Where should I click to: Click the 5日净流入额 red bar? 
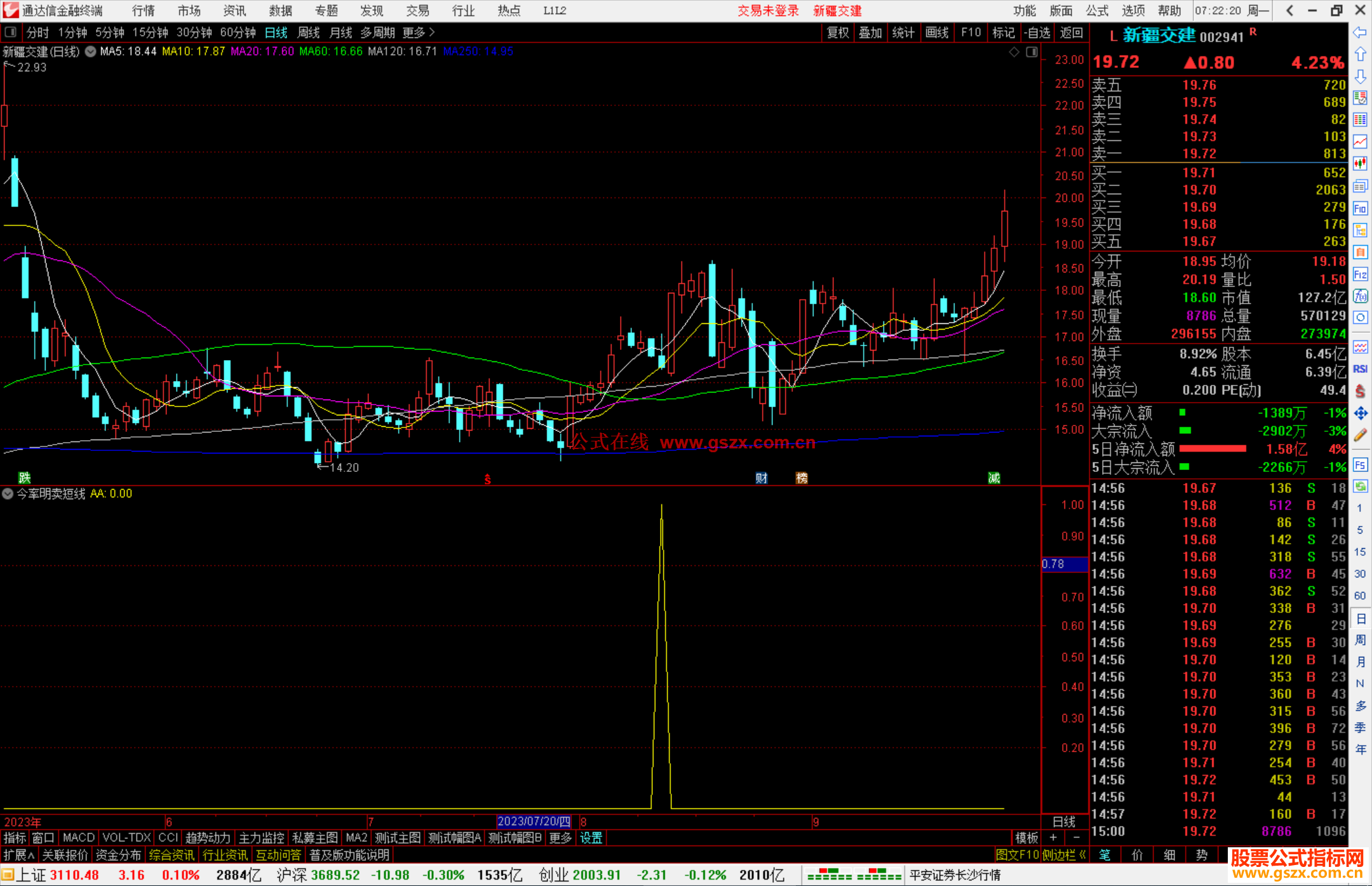1213,449
